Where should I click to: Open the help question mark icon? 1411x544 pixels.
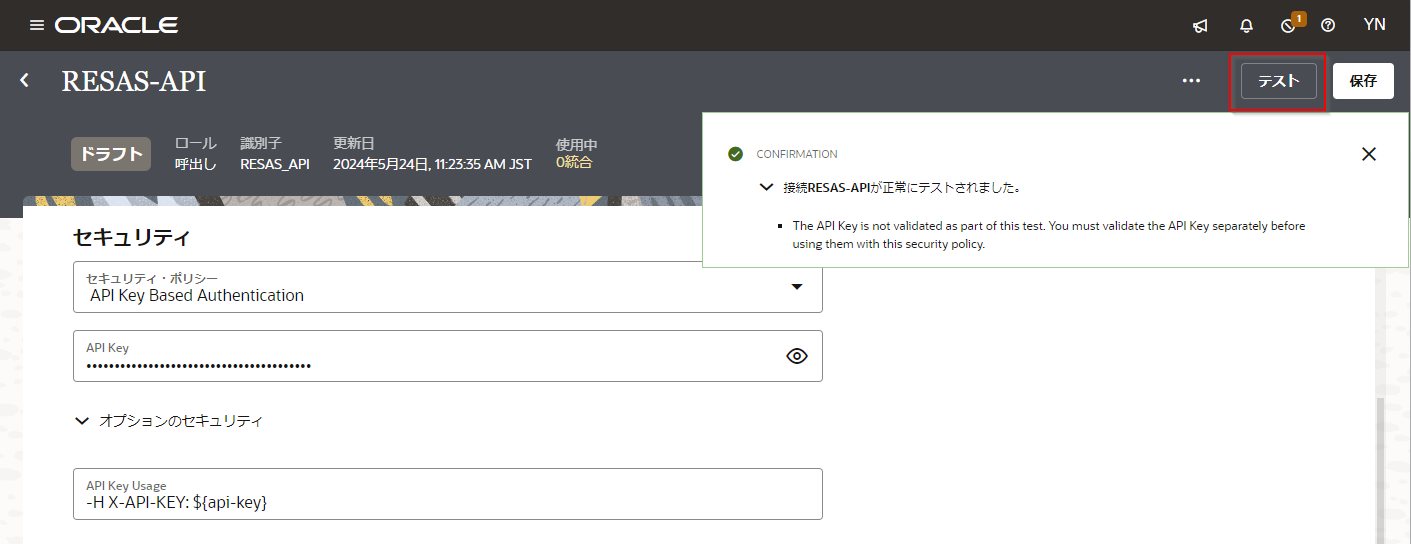pyautogui.click(x=1328, y=26)
